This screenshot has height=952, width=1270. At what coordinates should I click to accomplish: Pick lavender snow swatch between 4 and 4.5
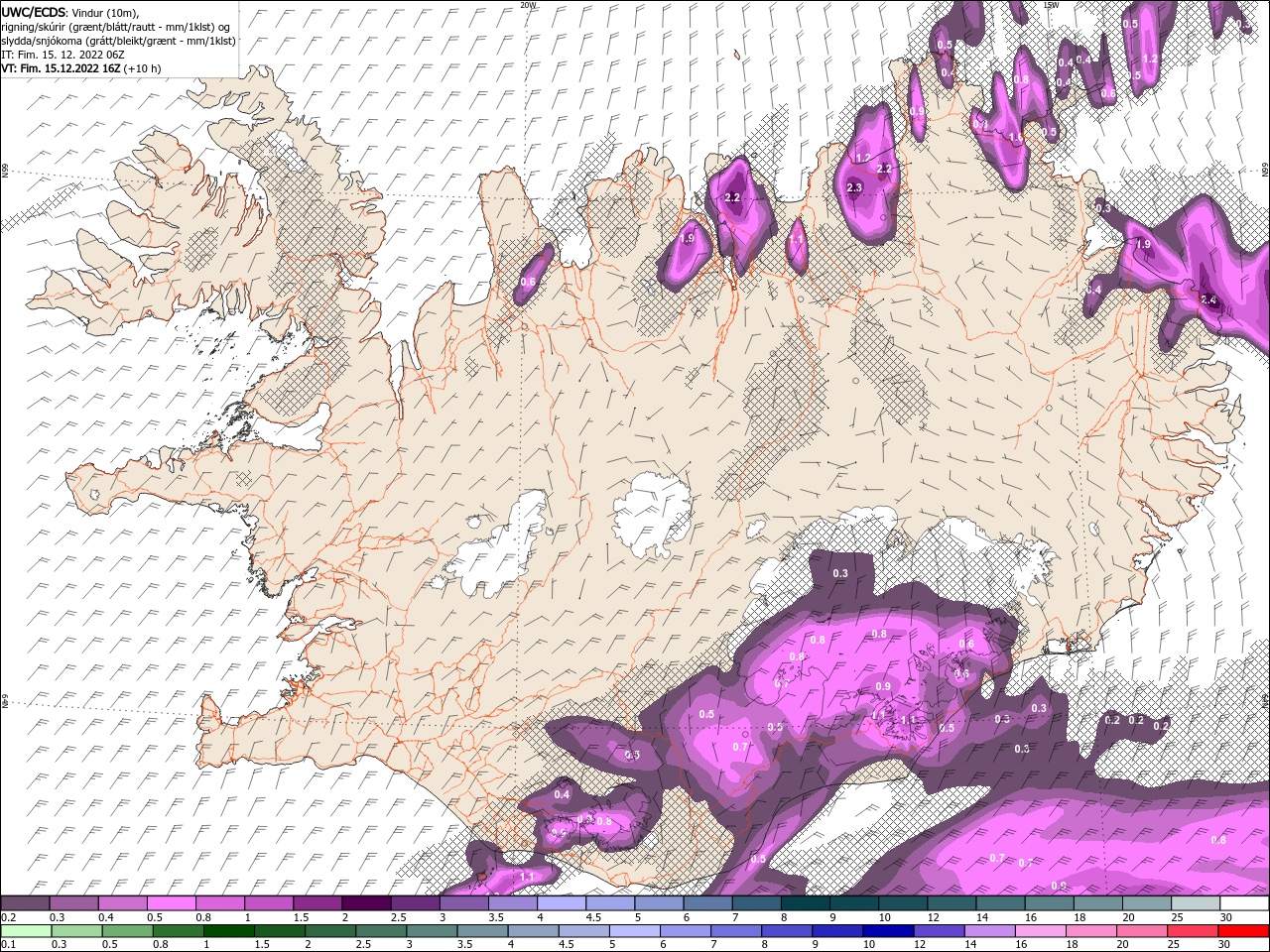point(562,903)
